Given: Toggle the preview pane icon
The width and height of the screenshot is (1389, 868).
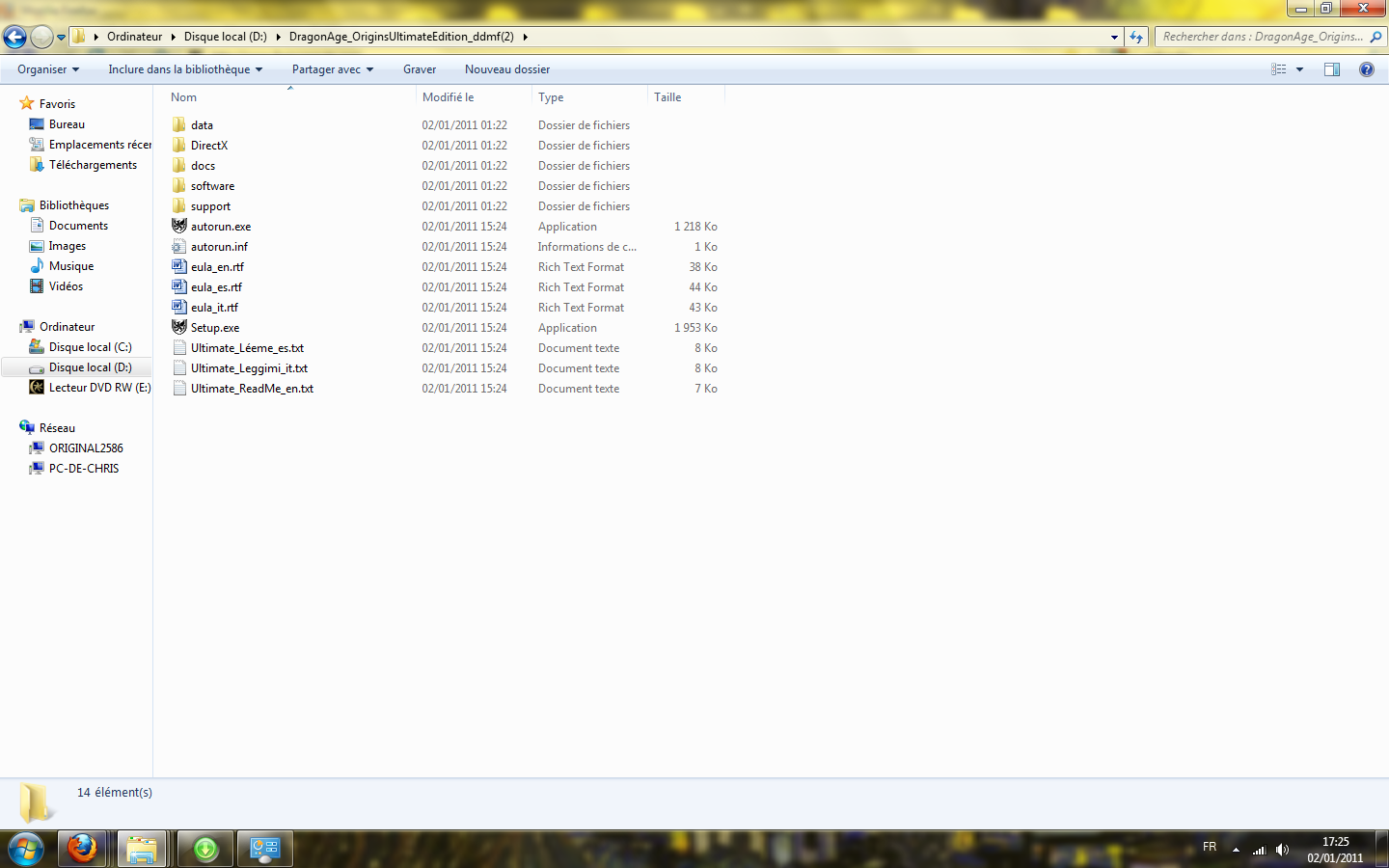Looking at the screenshot, I should [x=1332, y=69].
